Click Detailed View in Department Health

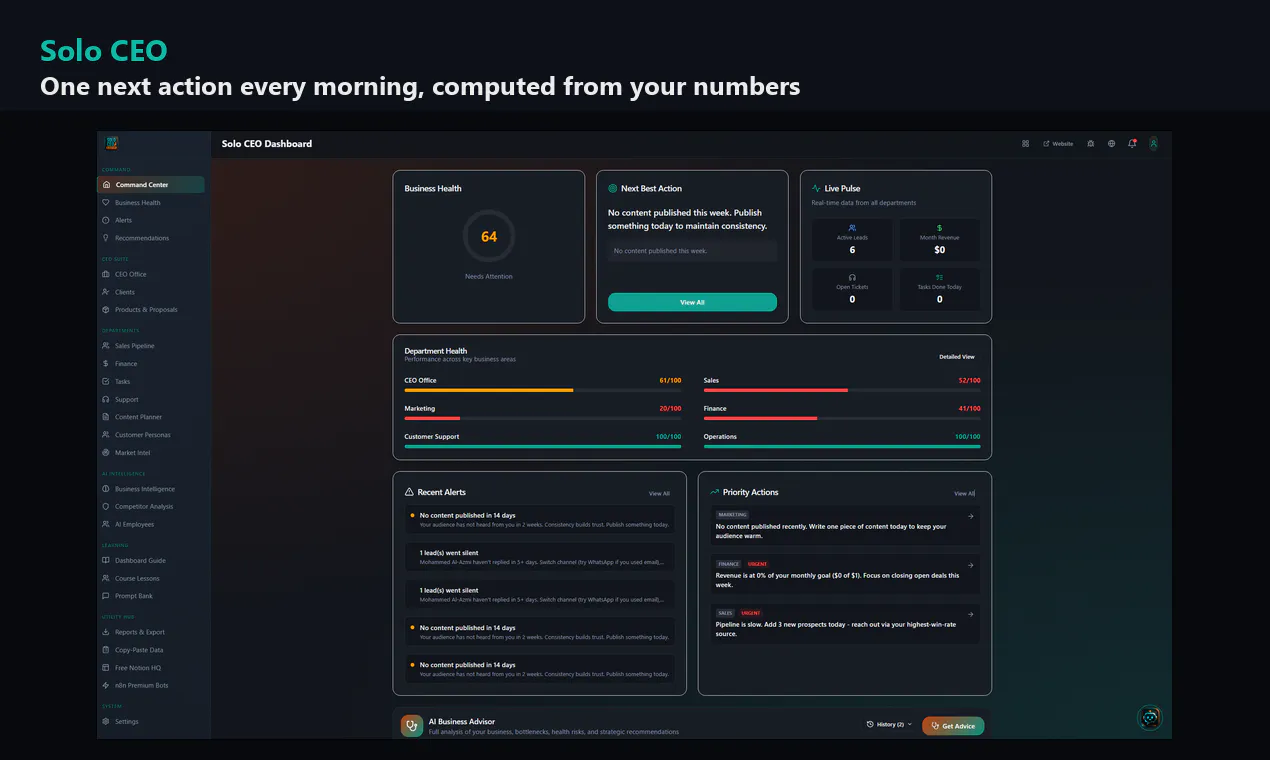click(x=956, y=357)
